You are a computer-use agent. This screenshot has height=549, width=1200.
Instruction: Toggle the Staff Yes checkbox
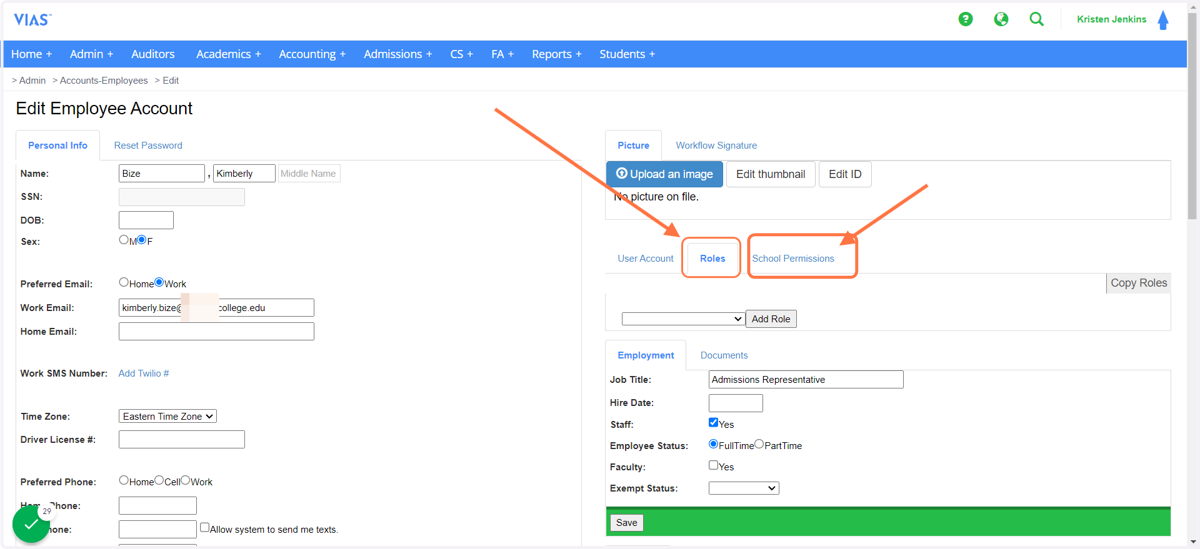pyautogui.click(x=713, y=423)
